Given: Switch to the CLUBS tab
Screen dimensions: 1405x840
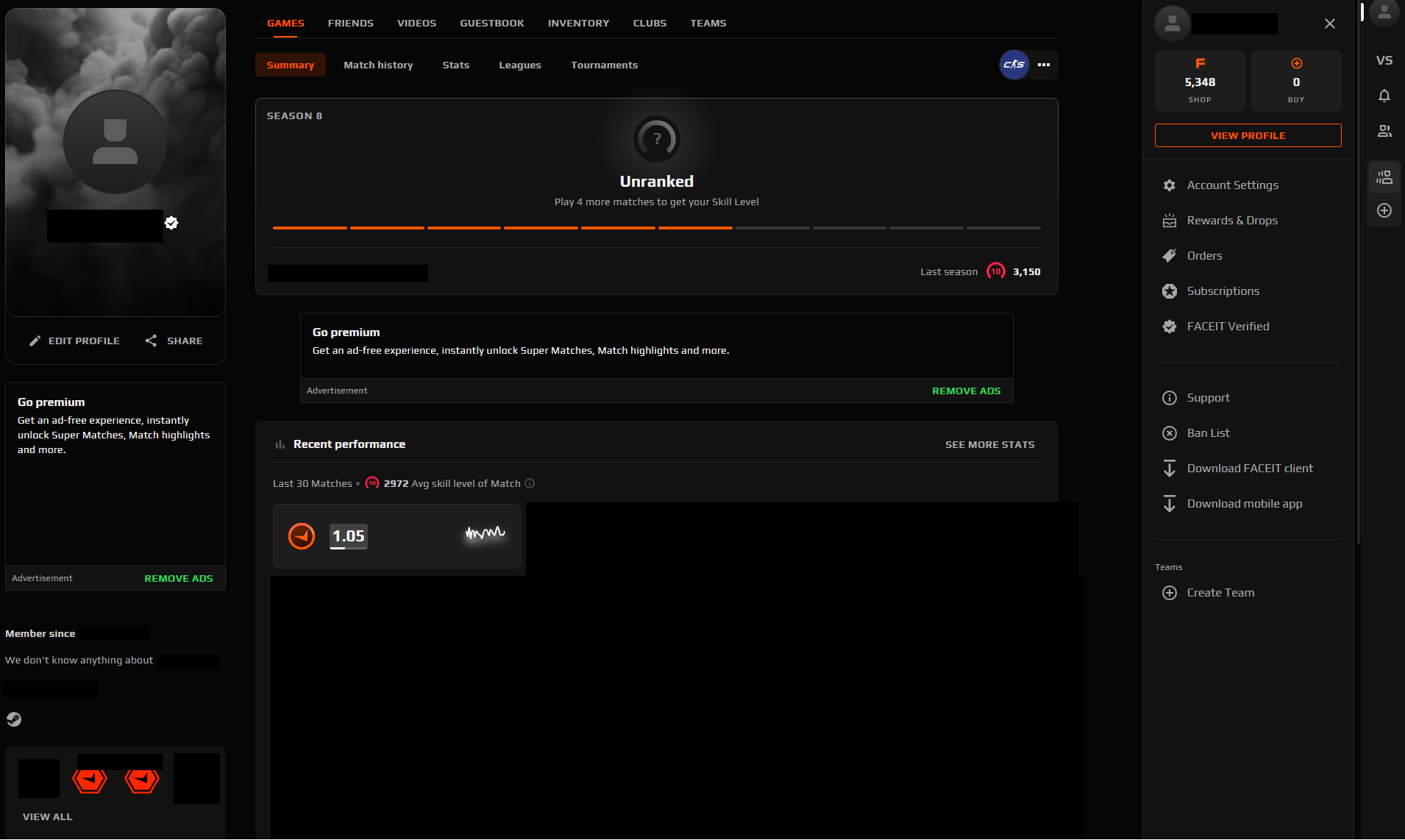Looking at the screenshot, I should pyautogui.click(x=650, y=23).
